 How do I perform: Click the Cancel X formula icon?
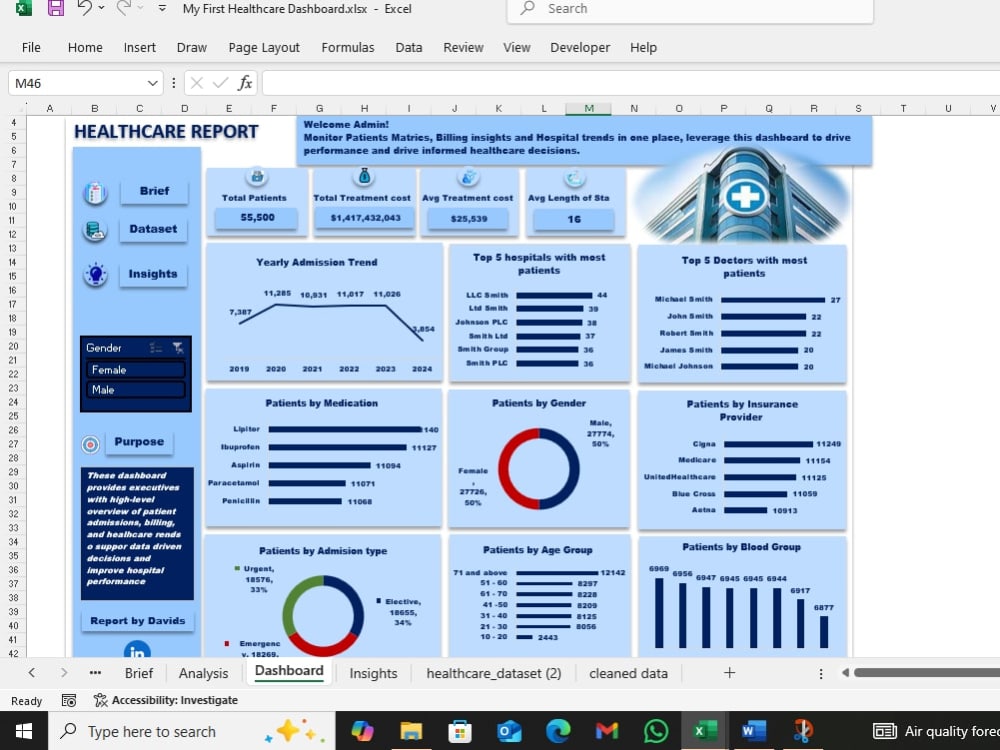196,84
